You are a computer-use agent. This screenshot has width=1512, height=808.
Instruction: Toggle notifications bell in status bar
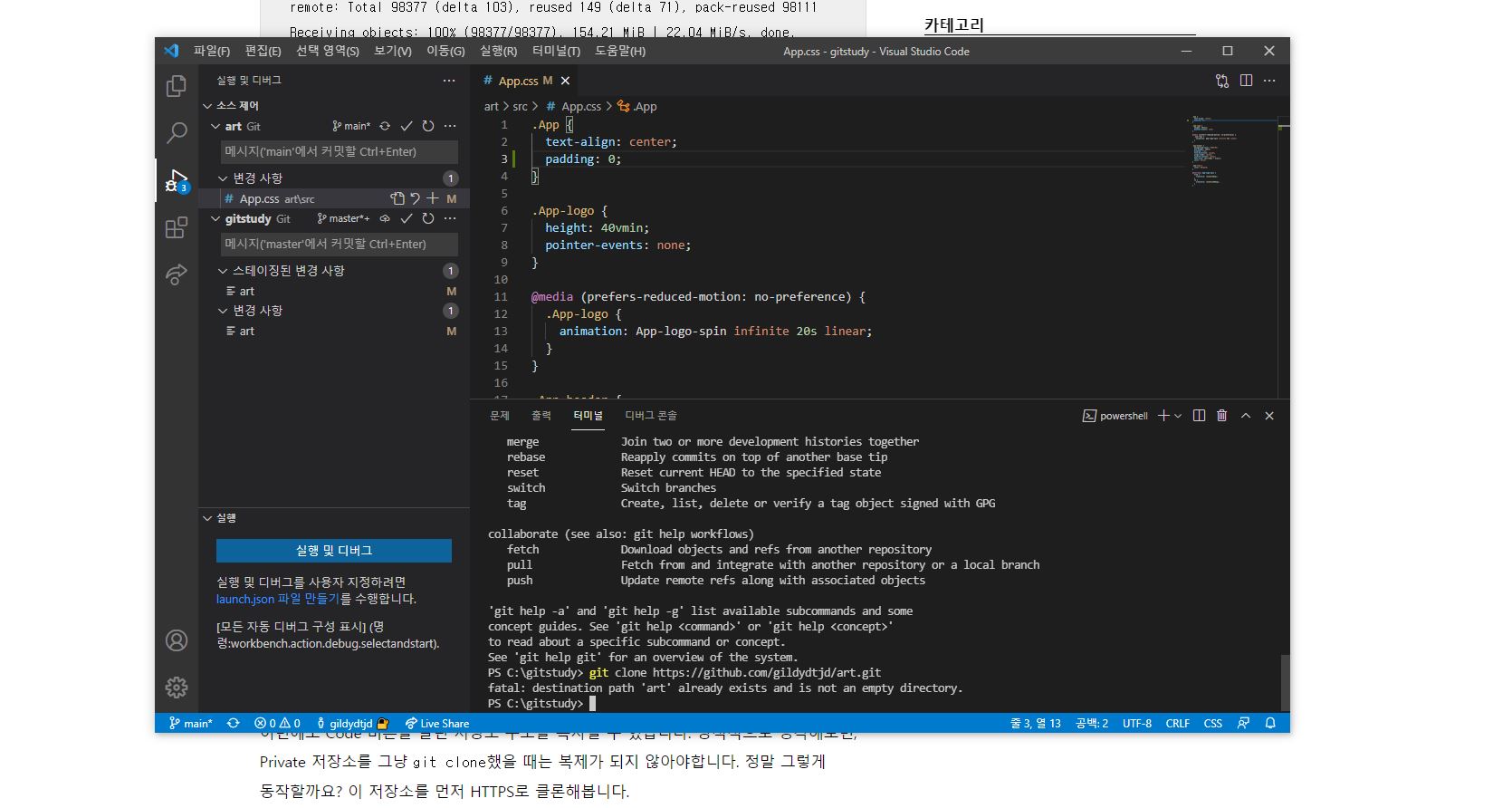pos(1270,724)
